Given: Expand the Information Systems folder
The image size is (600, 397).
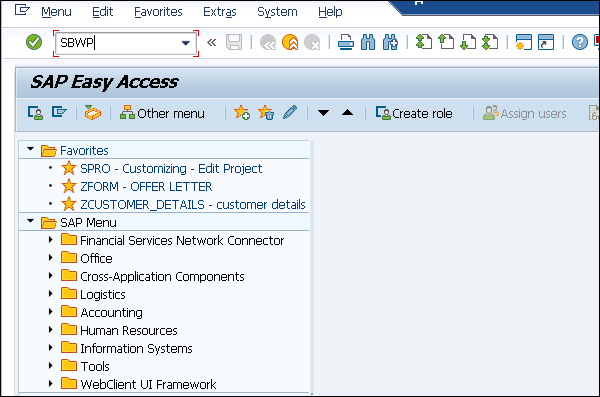Looking at the screenshot, I should click(51, 348).
